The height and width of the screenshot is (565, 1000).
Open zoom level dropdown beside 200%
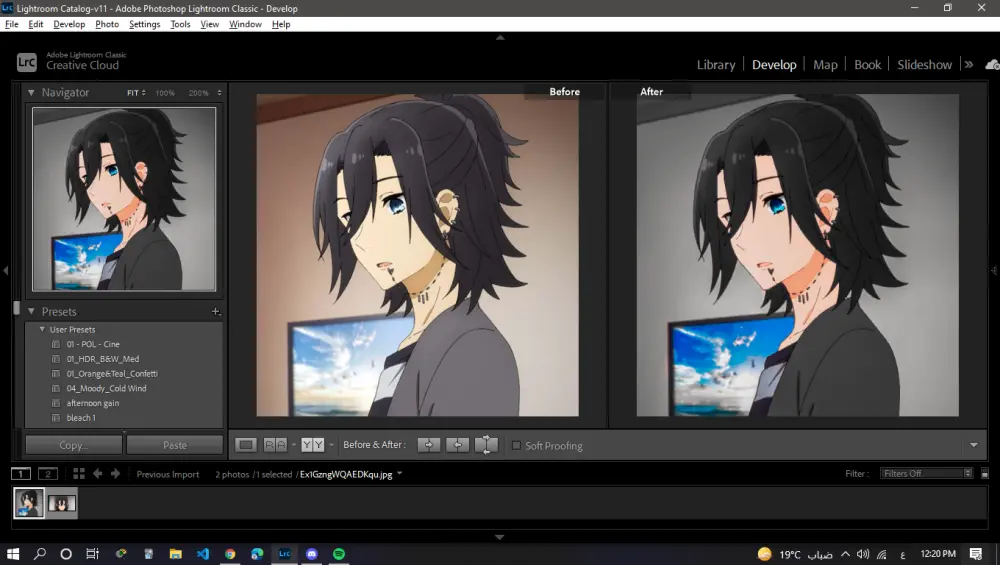pos(219,93)
